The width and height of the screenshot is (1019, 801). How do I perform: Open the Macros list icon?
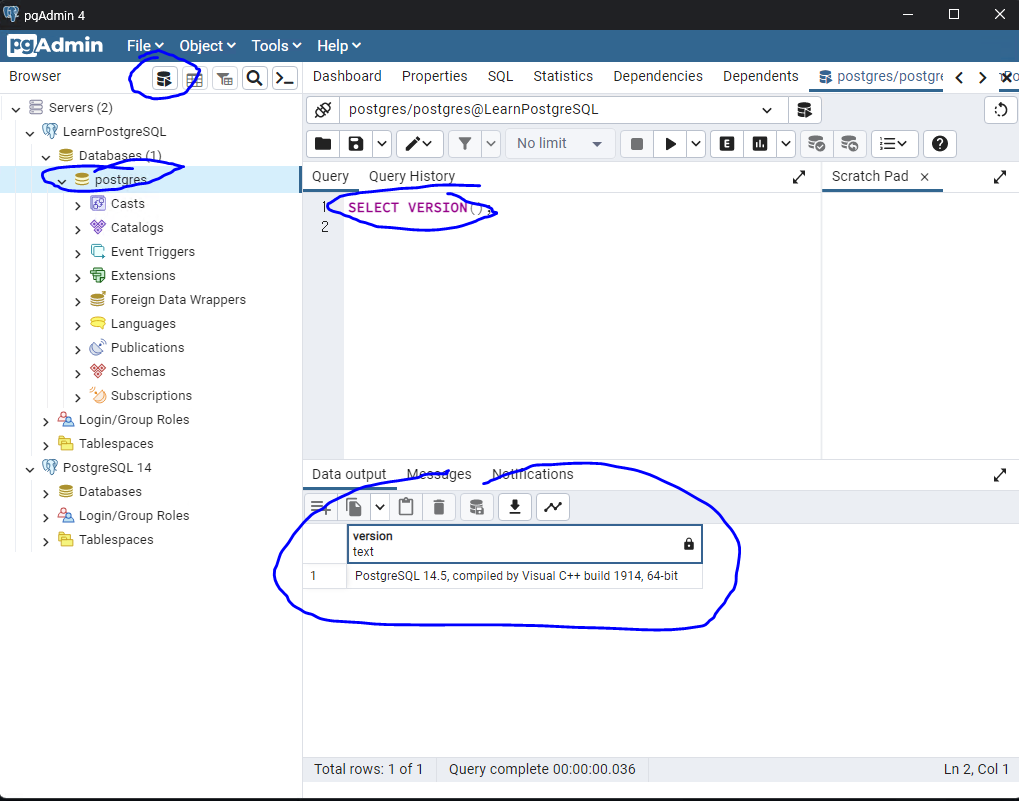[894, 144]
